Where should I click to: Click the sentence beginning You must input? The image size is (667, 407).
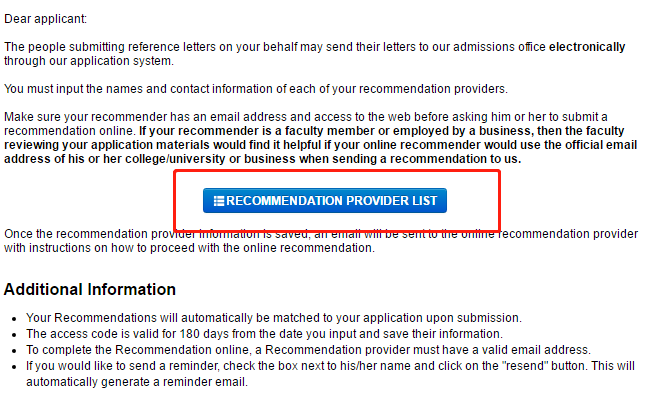point(256,89)
